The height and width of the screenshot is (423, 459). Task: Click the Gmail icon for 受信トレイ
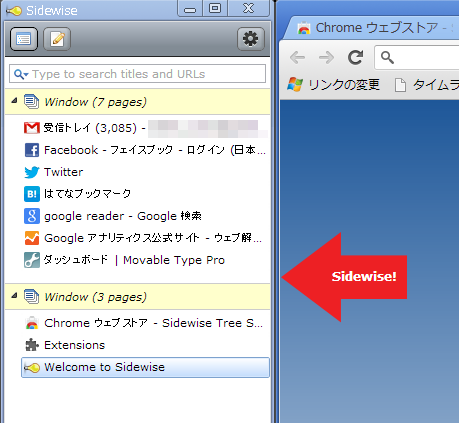click(x=32, y=128)
